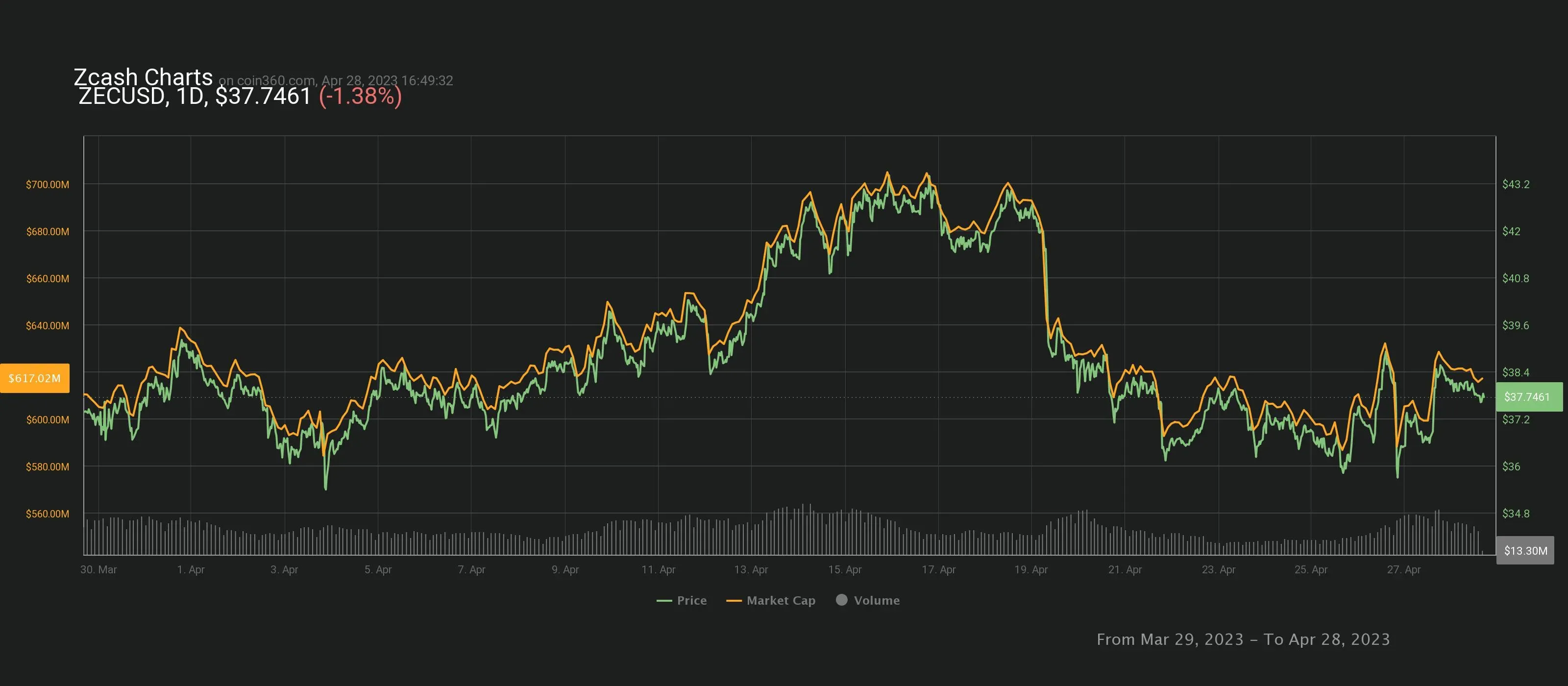This screenshot has height=686, width=1568.
Task: Click the $700.00M axis label
Action: tap(48, 184)
